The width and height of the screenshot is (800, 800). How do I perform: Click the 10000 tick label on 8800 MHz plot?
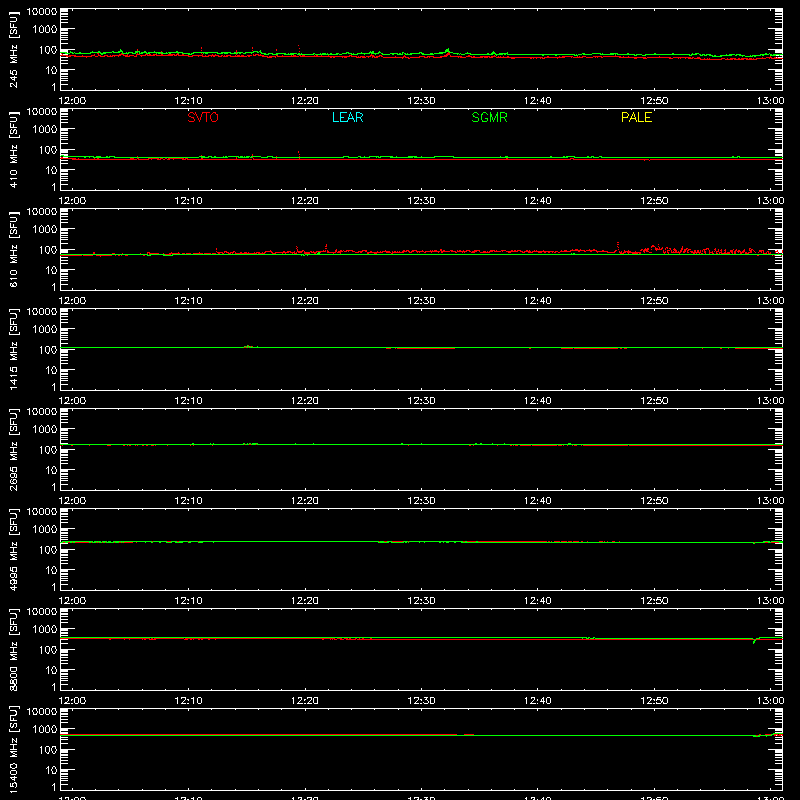tap(42, 612)
